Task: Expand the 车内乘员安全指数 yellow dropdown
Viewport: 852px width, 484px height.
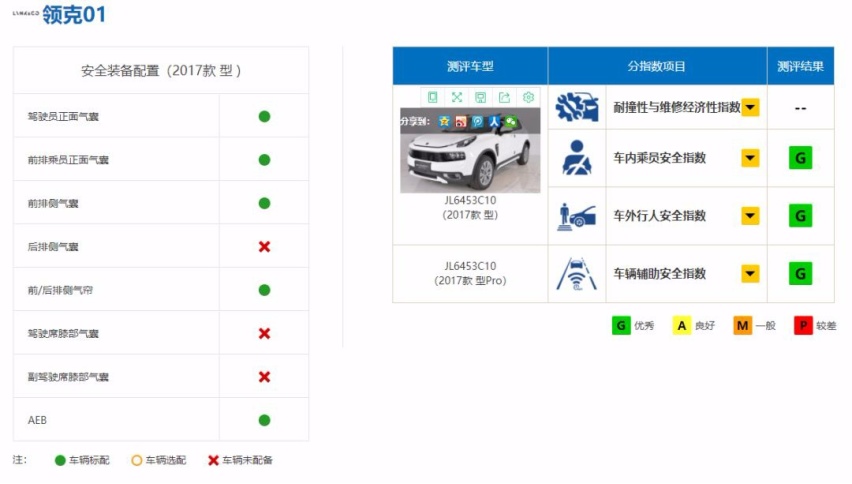Action: point(750,158)
